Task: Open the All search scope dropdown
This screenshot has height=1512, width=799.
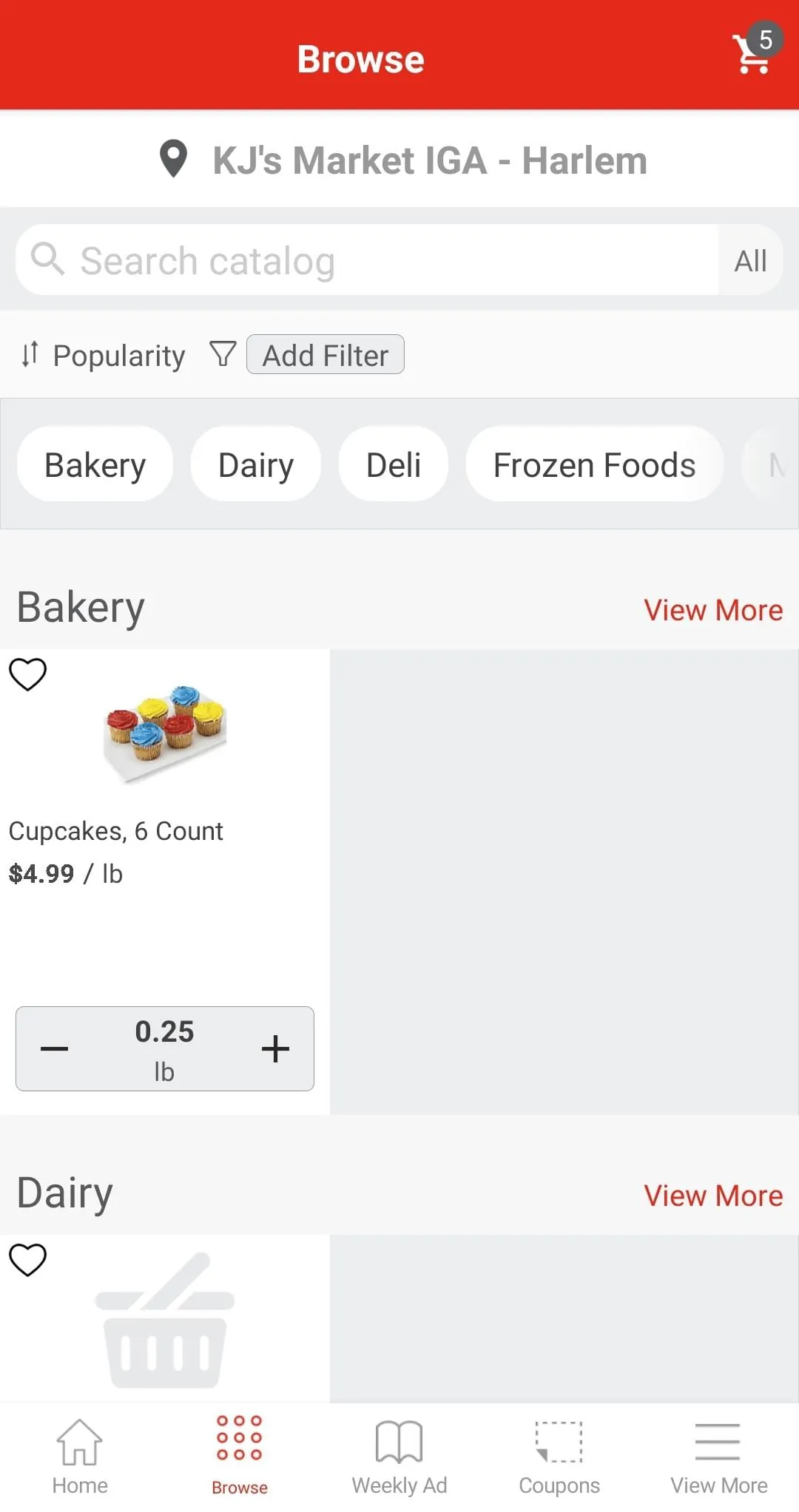Action: 750,260
